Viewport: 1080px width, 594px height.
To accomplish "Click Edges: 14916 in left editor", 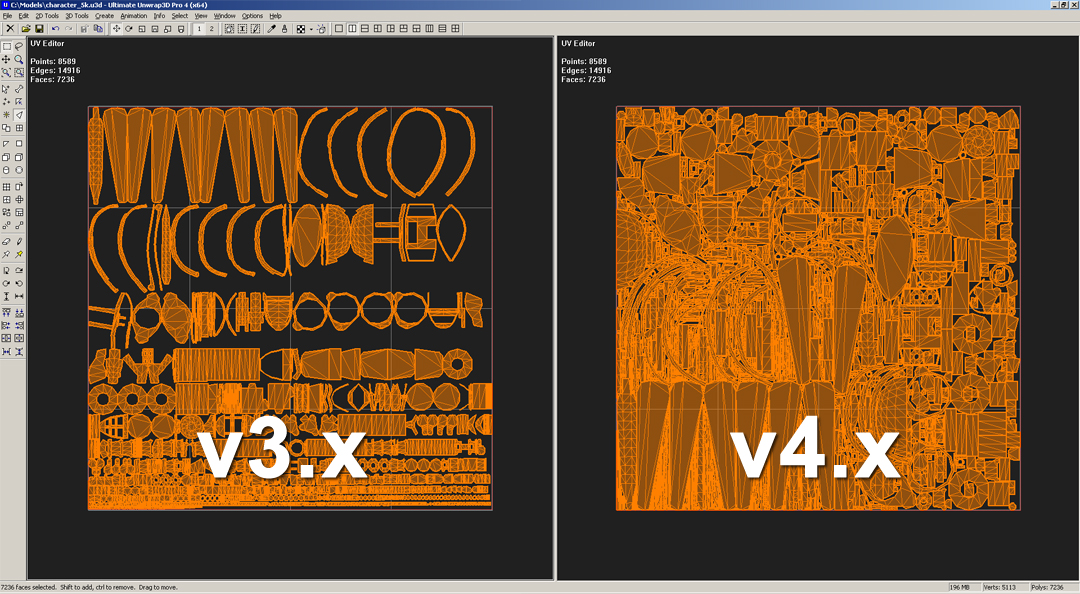I will click(55, 70).
